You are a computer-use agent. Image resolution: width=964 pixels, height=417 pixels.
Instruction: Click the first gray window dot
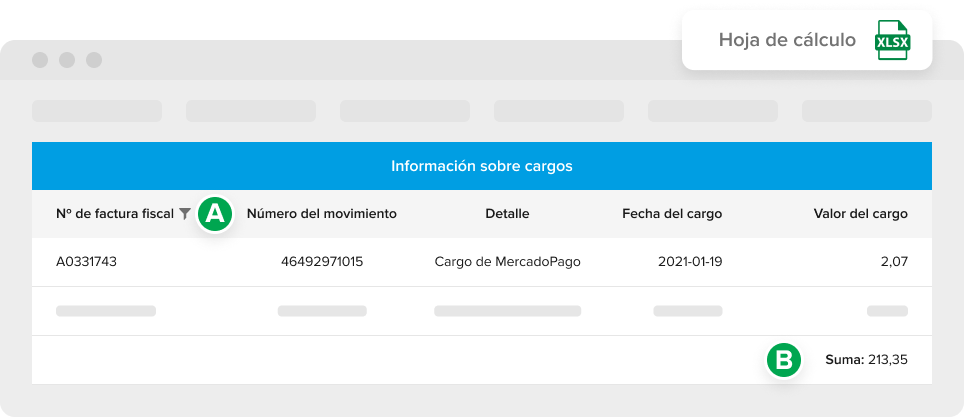(x=40, y=60)
